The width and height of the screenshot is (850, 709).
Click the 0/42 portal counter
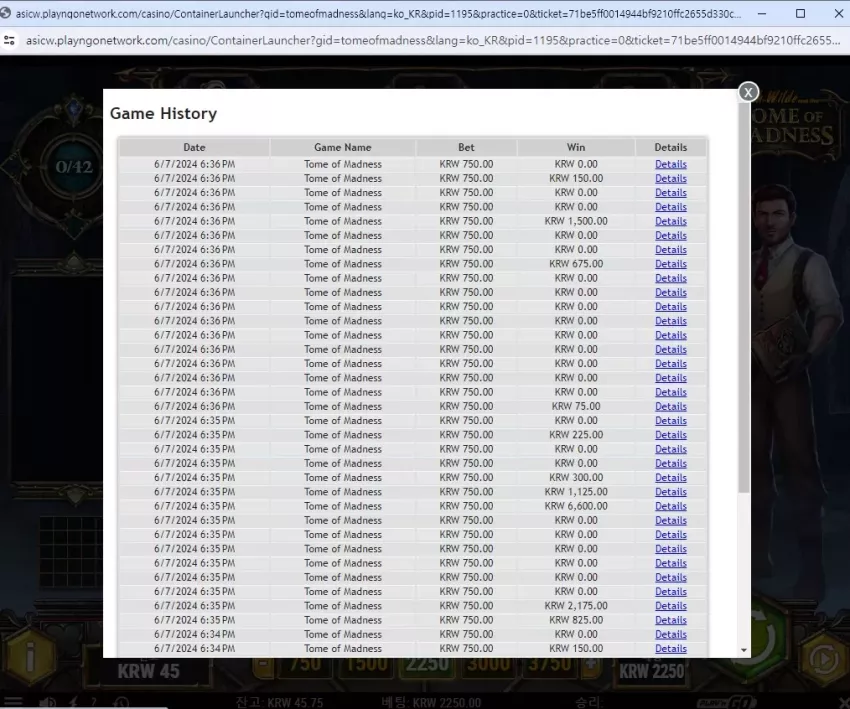pos(74,167)
